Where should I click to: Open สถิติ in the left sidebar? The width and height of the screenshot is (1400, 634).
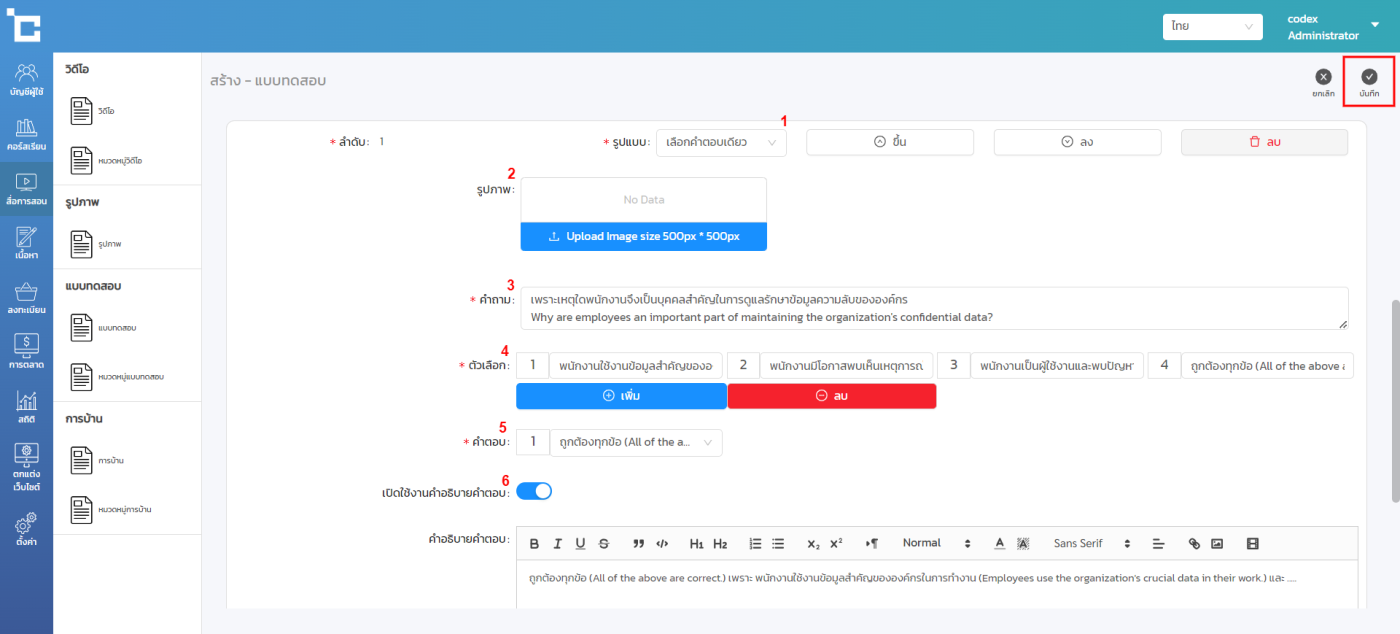point(26,407)
